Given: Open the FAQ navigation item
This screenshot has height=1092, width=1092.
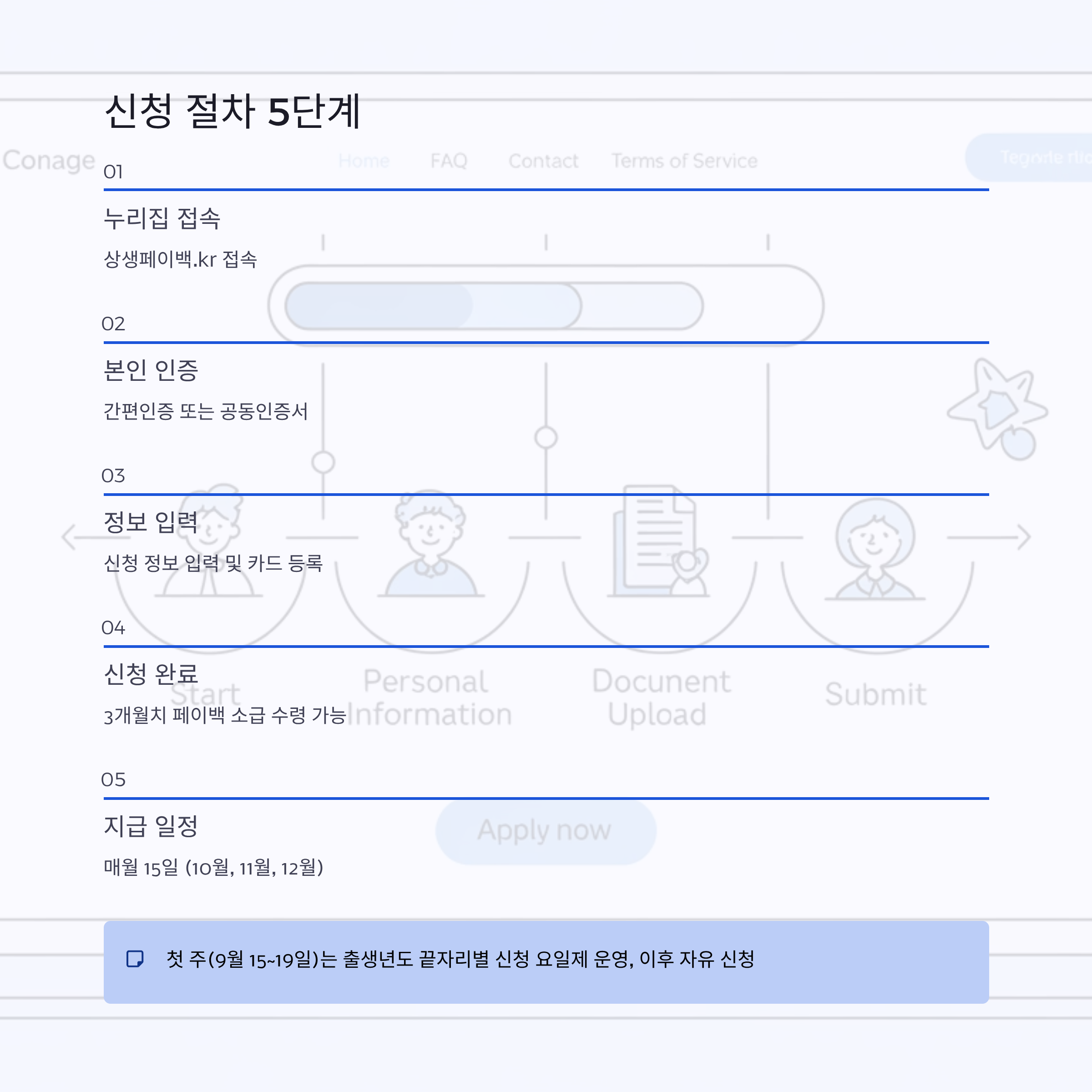Looking at the screenshot, I should (449, 161).
